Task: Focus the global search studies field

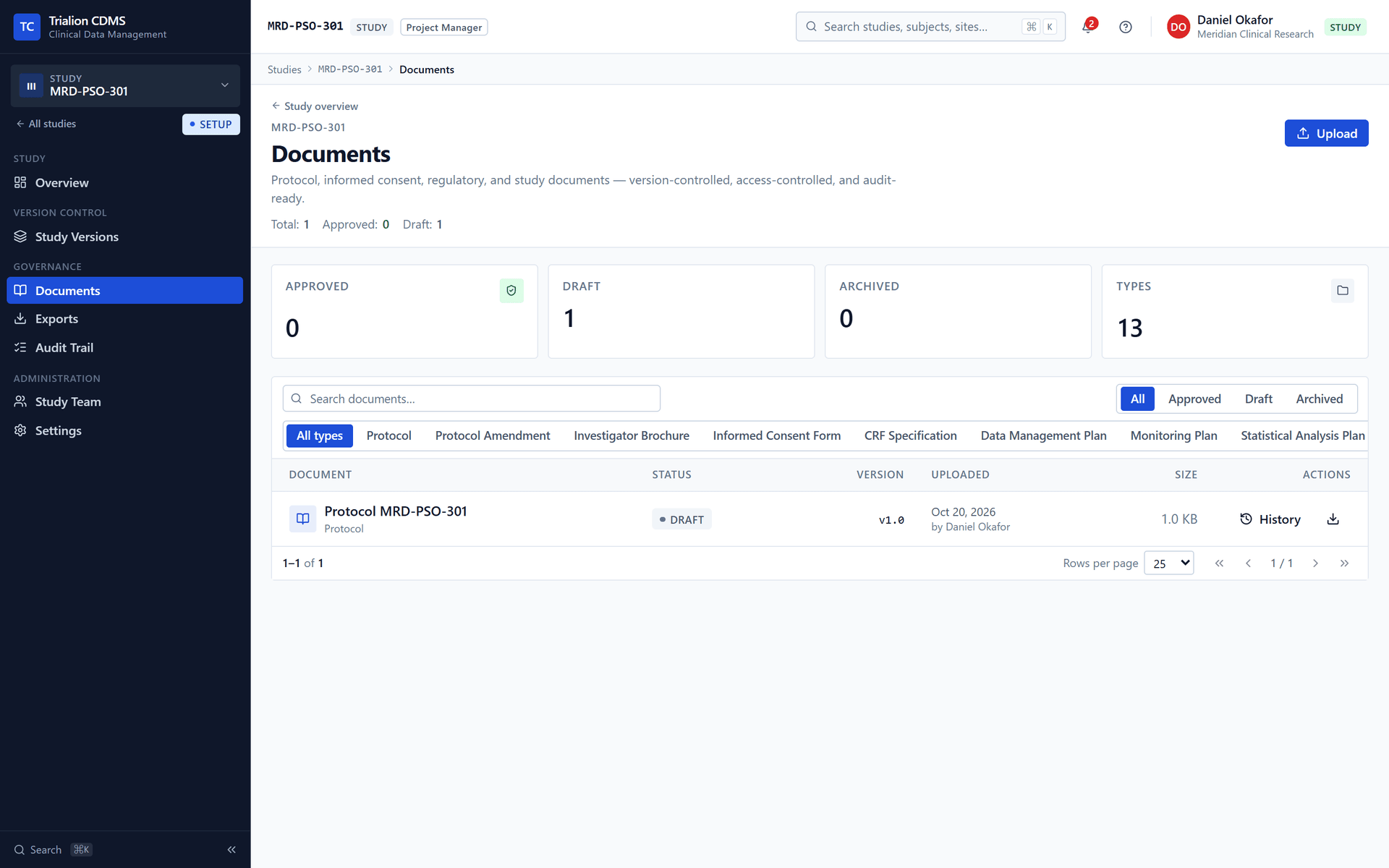Action: 930,27
